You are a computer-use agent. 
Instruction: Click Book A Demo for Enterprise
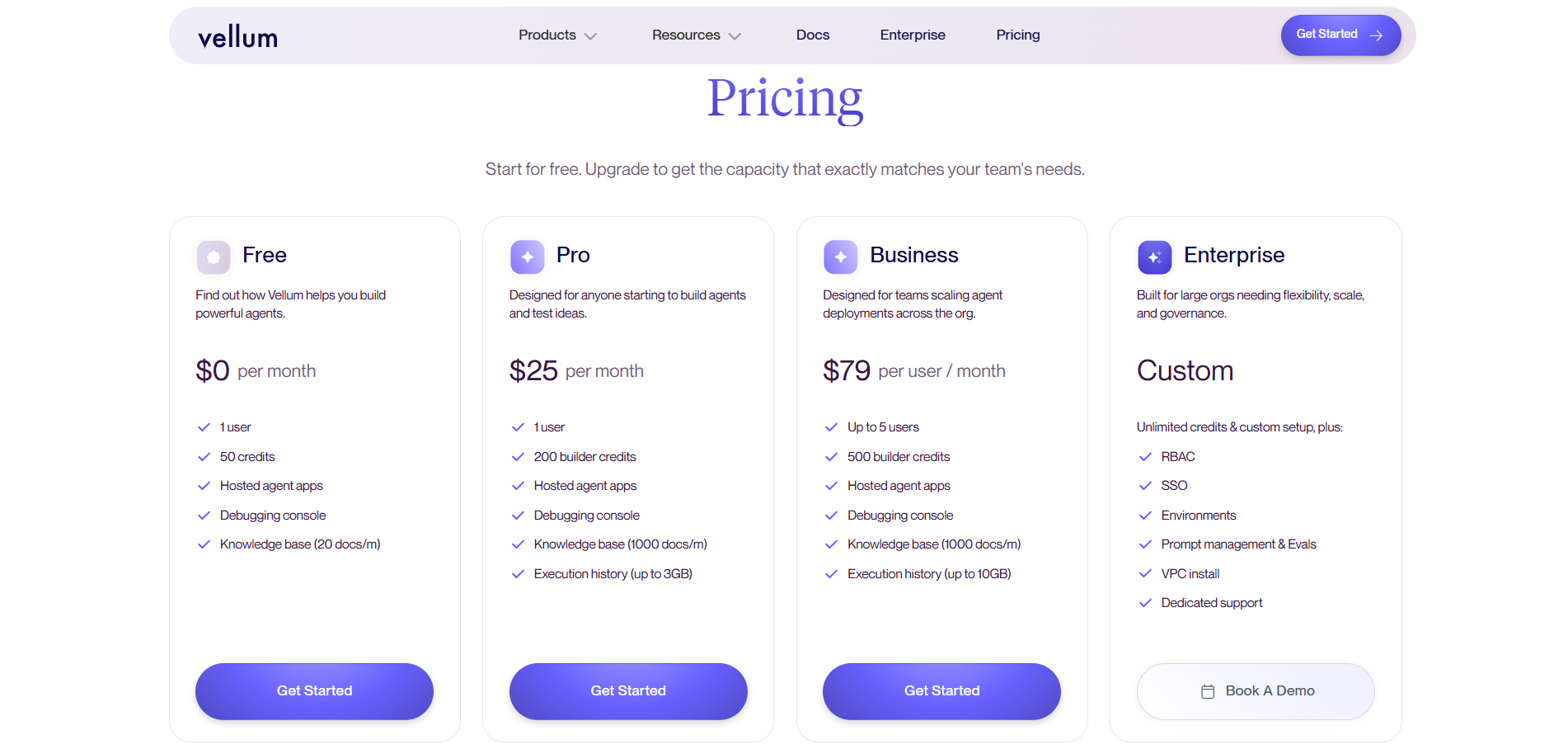pos(1255,691)
